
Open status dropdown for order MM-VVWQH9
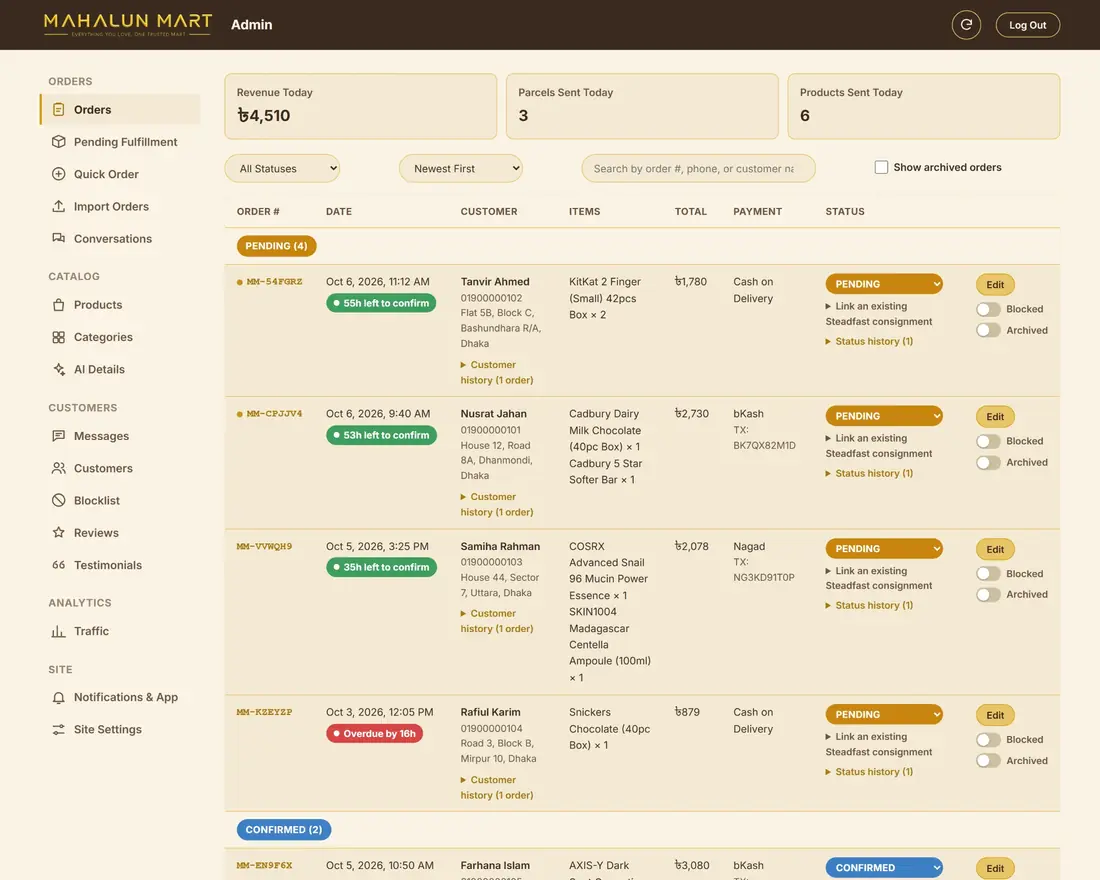(x=884, y=548)
